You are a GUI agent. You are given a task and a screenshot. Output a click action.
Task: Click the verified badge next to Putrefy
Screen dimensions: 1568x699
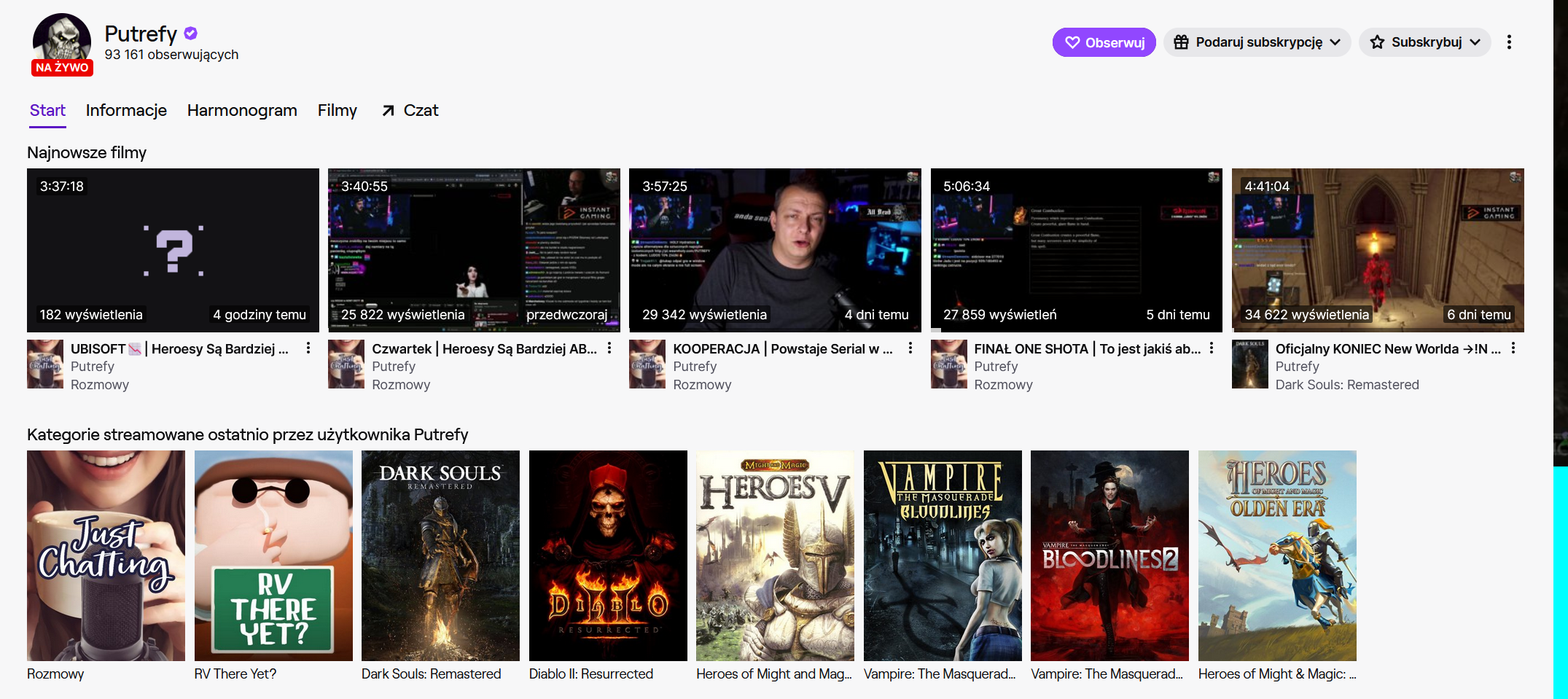pyautogui.click(x=191, y=34)
